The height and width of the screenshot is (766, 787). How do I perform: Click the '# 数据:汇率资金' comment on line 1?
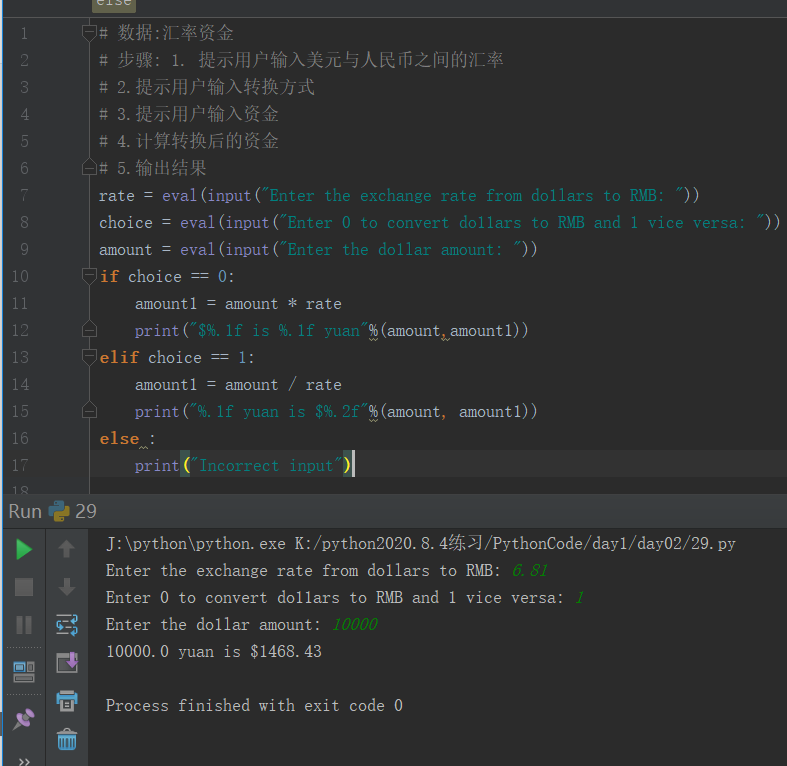166,33
